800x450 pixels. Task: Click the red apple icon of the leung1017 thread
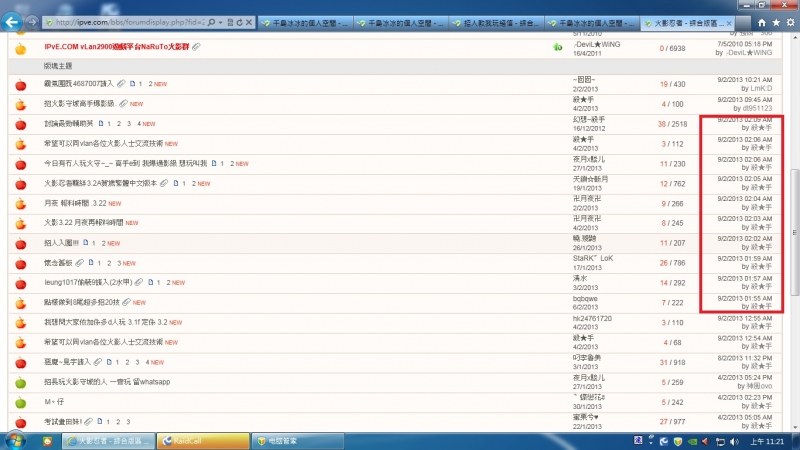pyautogui.click(x=20, y=283)
